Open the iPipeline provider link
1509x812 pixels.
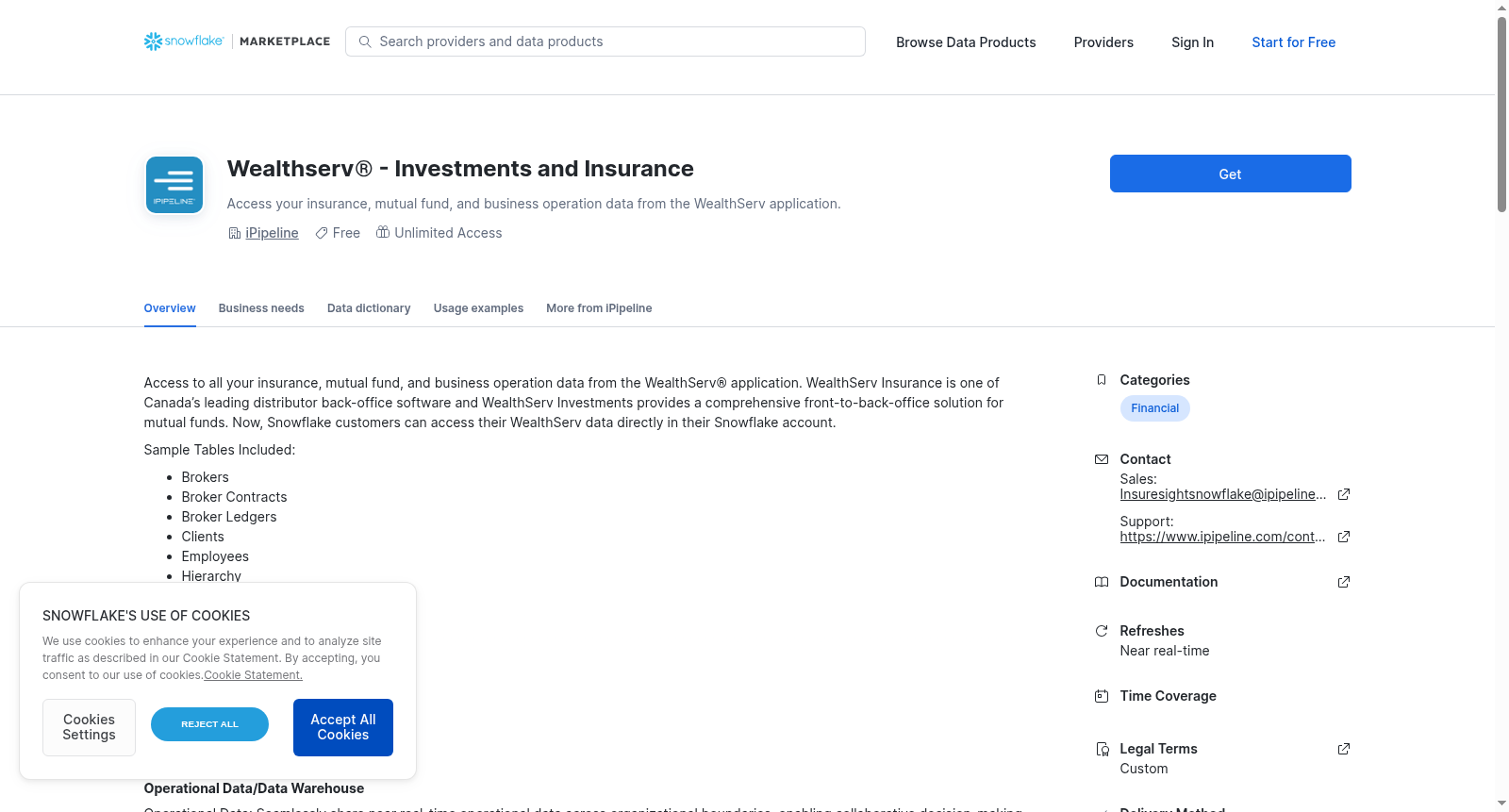point(272,233)
